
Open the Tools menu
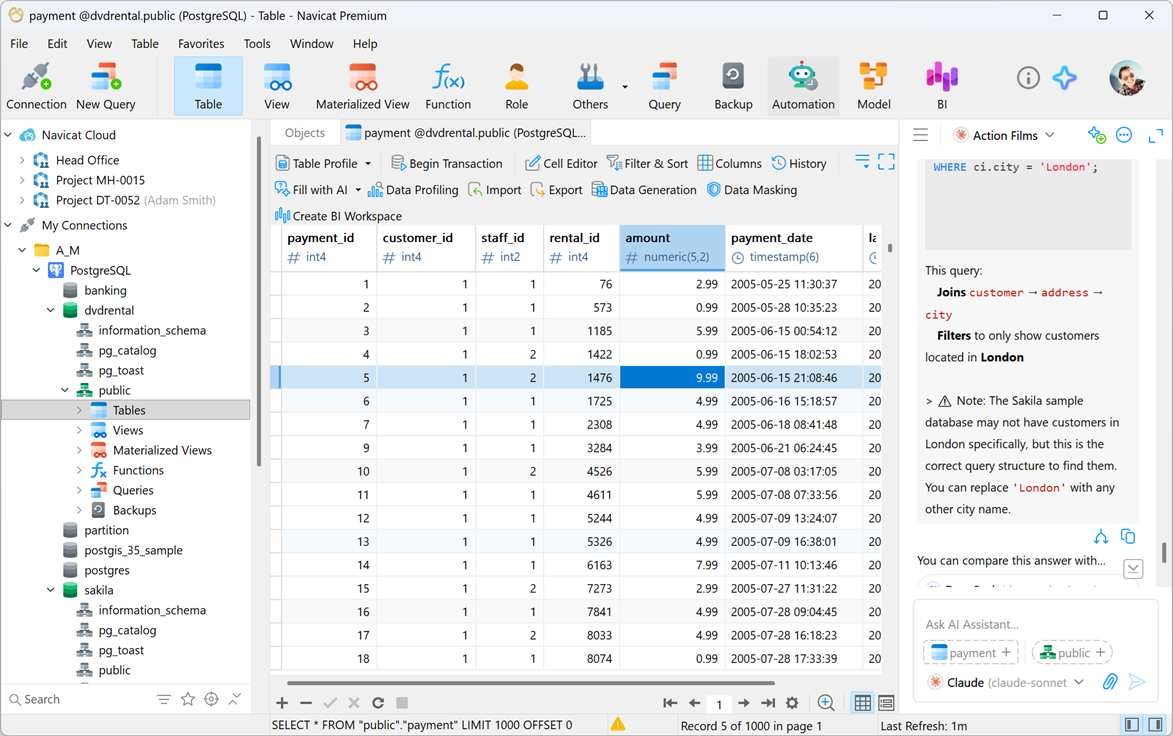pos(257,43)
